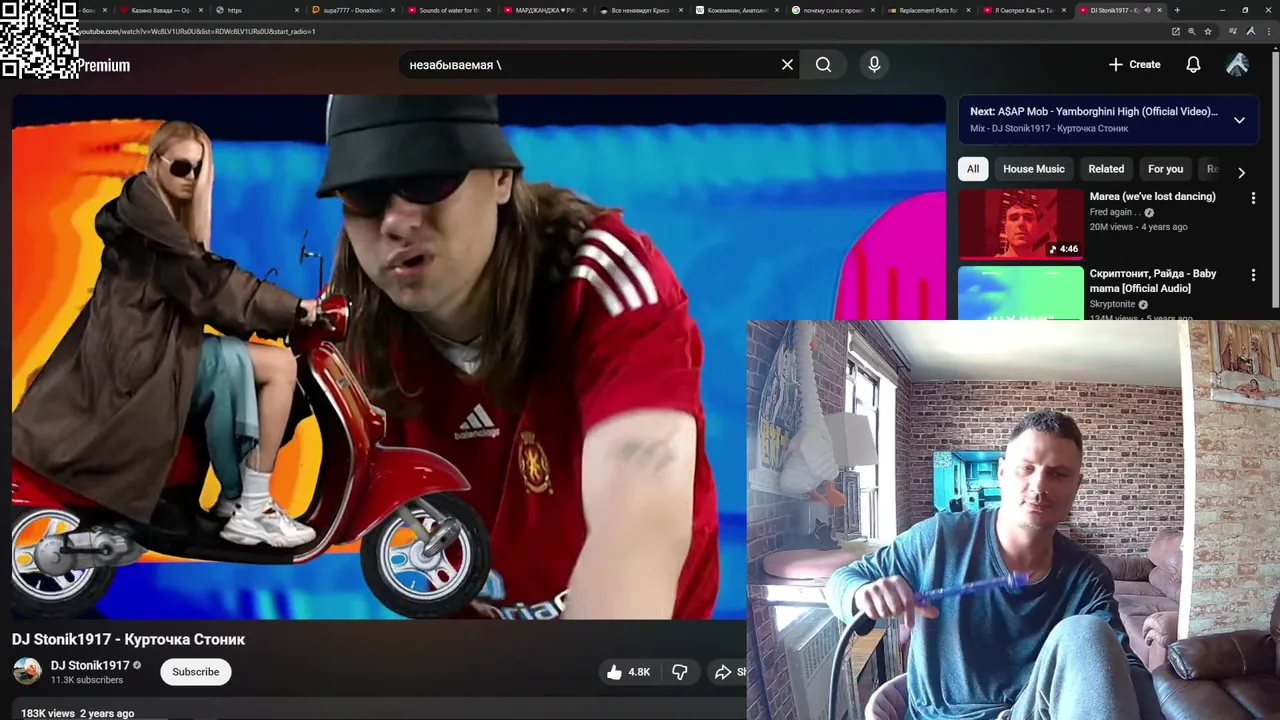Mute the DJ Stonik1917 tab speaker icon
Image resolution: width=1280 pixels, height=720 pixels.
[x=1147, y=10]
